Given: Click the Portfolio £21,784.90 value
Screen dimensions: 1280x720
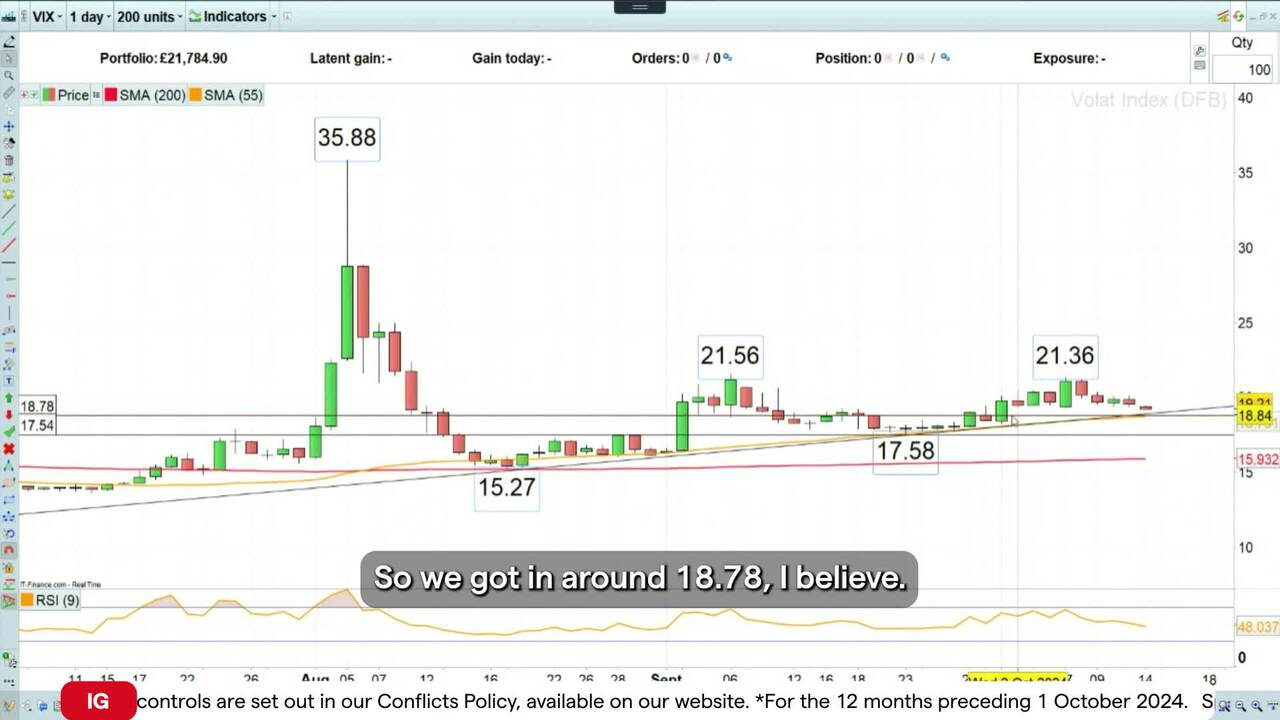Looking at the screenshot, I should (163, 58).
